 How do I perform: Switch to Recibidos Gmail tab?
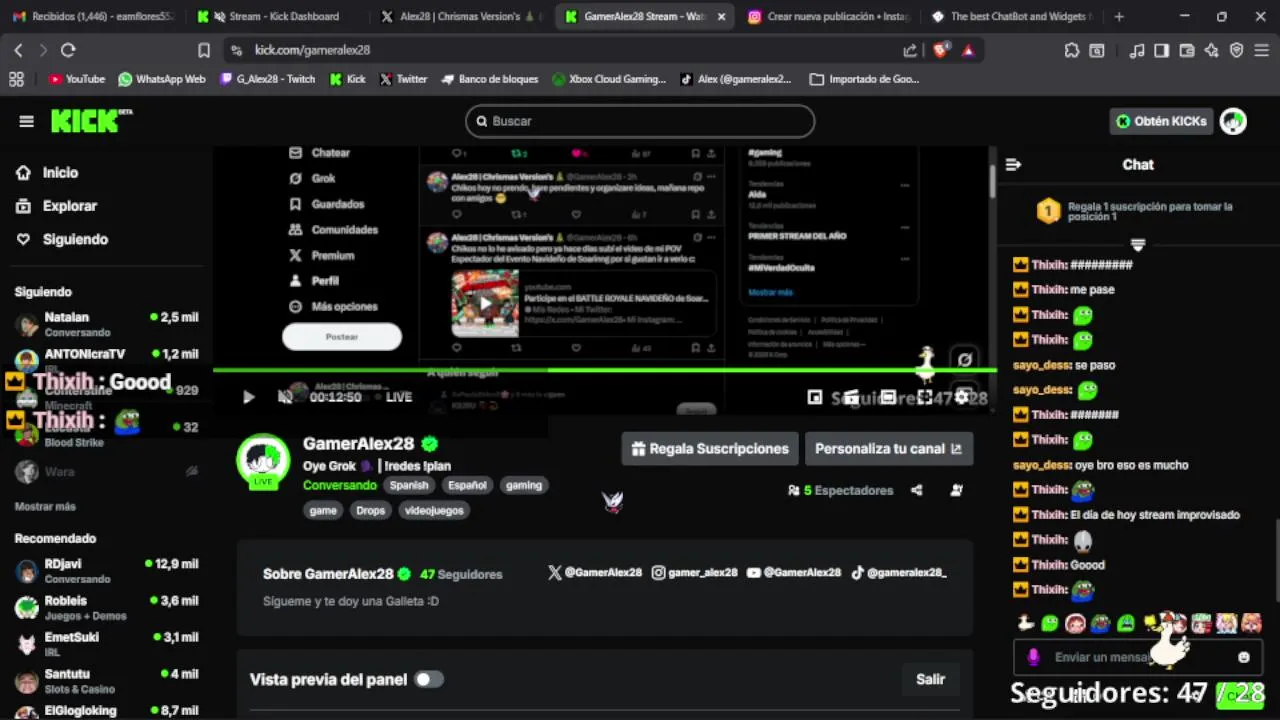tap(93, 16)
